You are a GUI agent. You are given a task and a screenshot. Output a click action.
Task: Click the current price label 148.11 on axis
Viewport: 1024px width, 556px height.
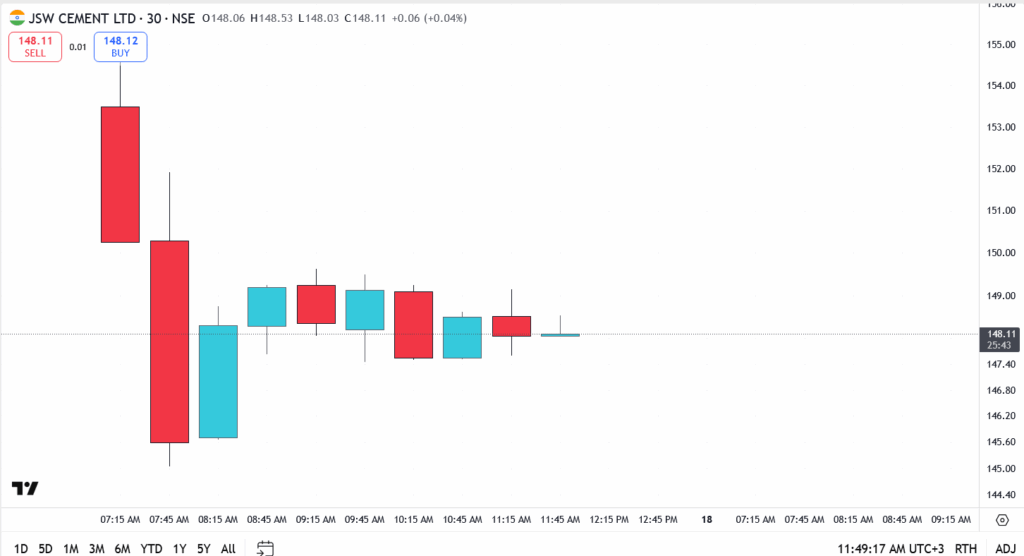[1001, 333]
